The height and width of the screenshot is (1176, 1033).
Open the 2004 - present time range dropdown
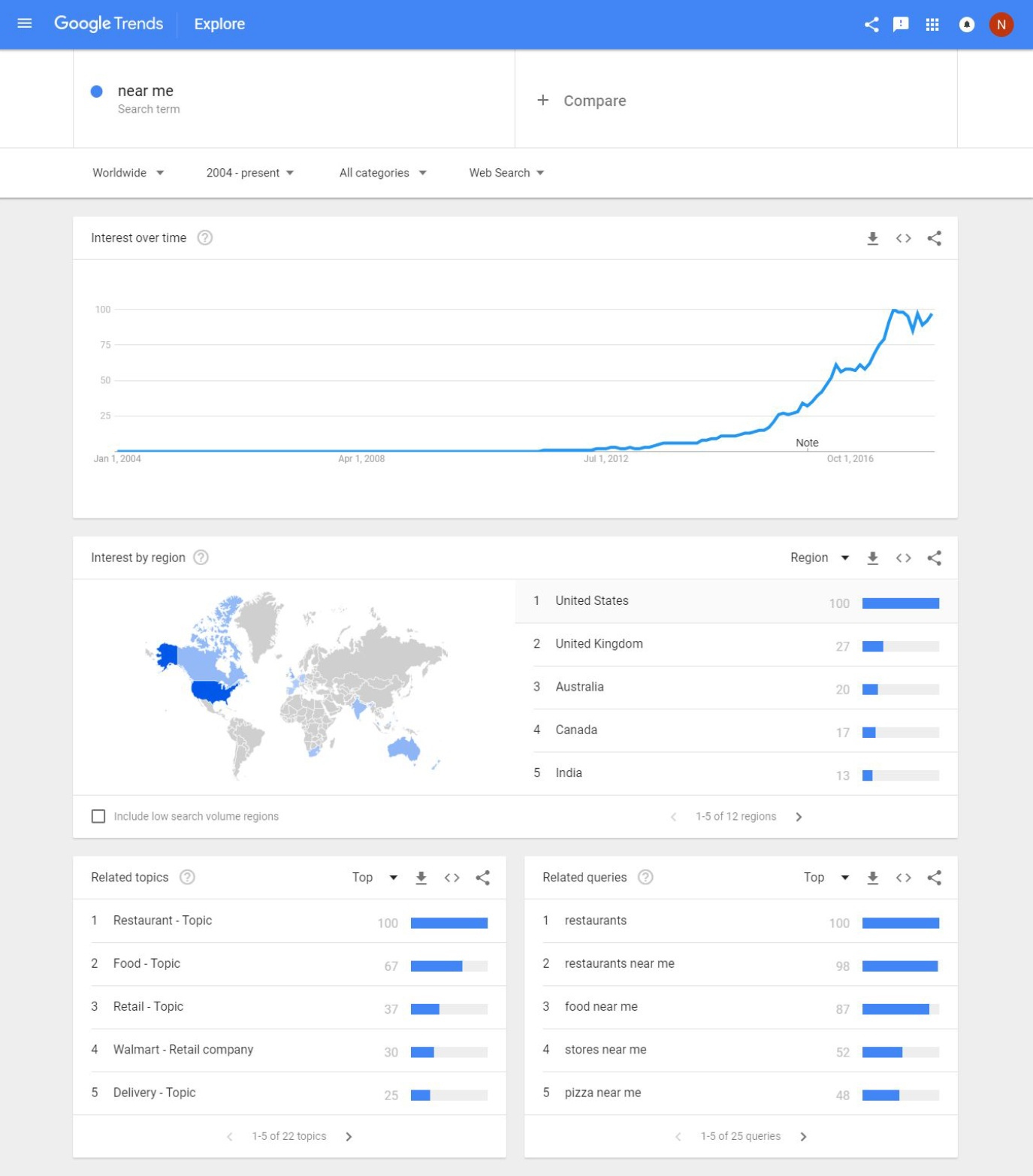point(250,173)
